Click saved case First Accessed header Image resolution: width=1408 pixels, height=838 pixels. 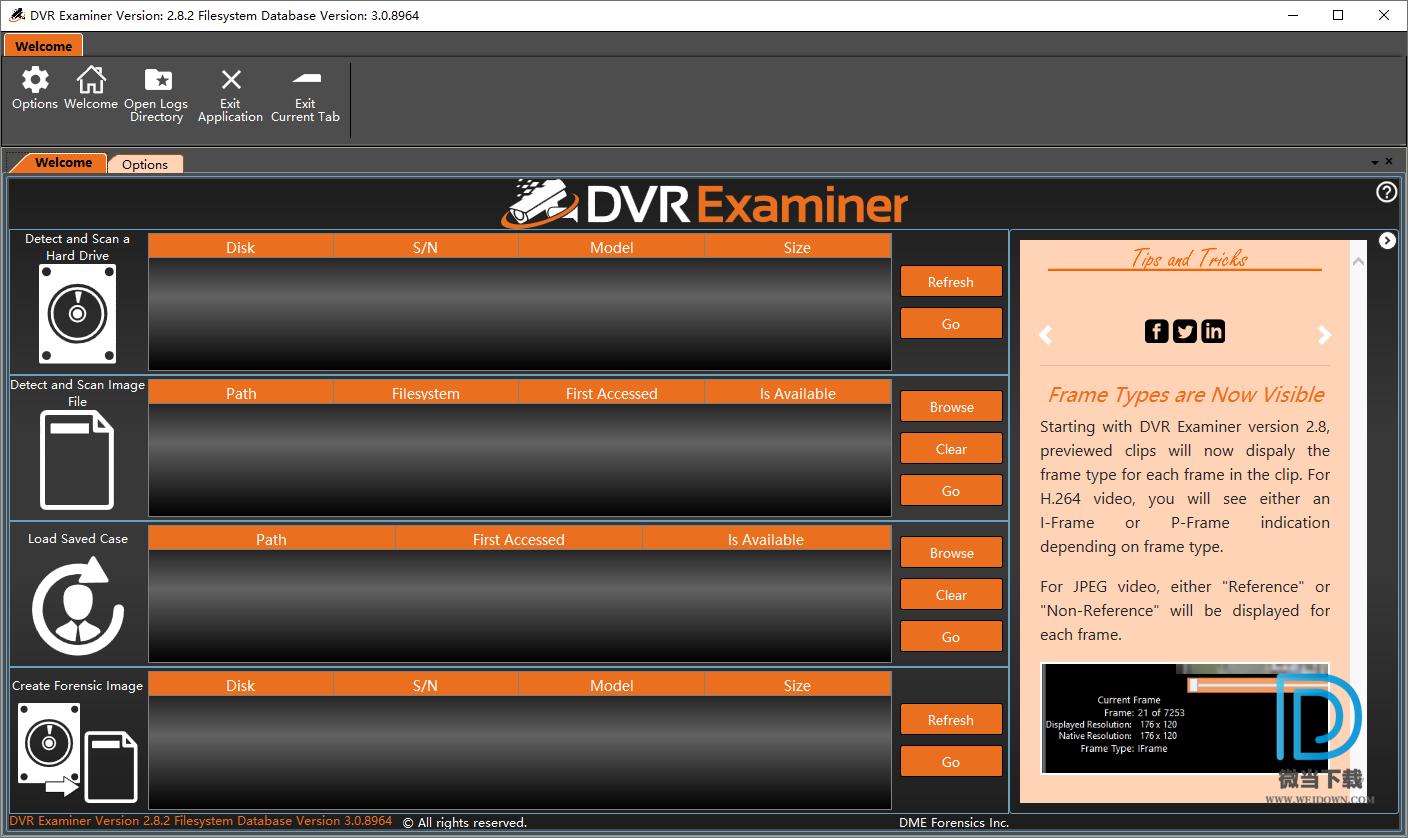pyautogui.click(x=519, y=539)
